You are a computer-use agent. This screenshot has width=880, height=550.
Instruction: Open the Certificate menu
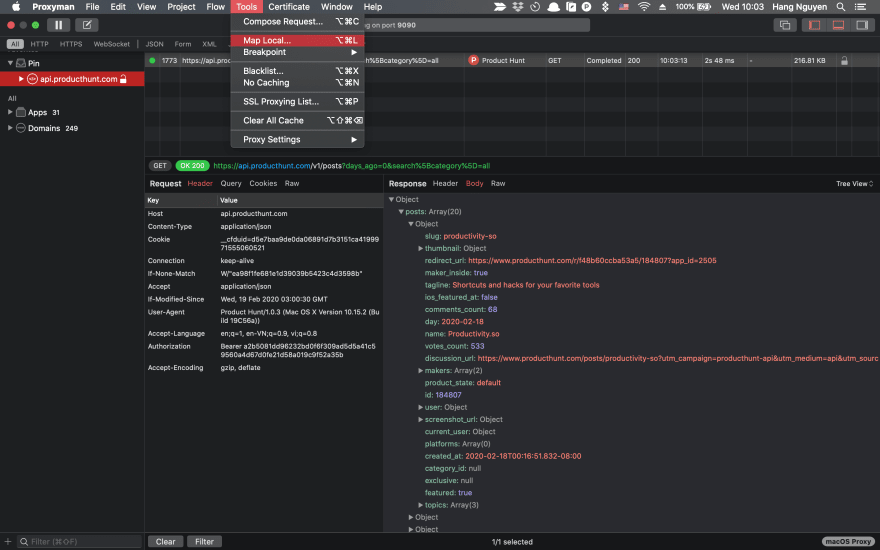click(288, 7)
